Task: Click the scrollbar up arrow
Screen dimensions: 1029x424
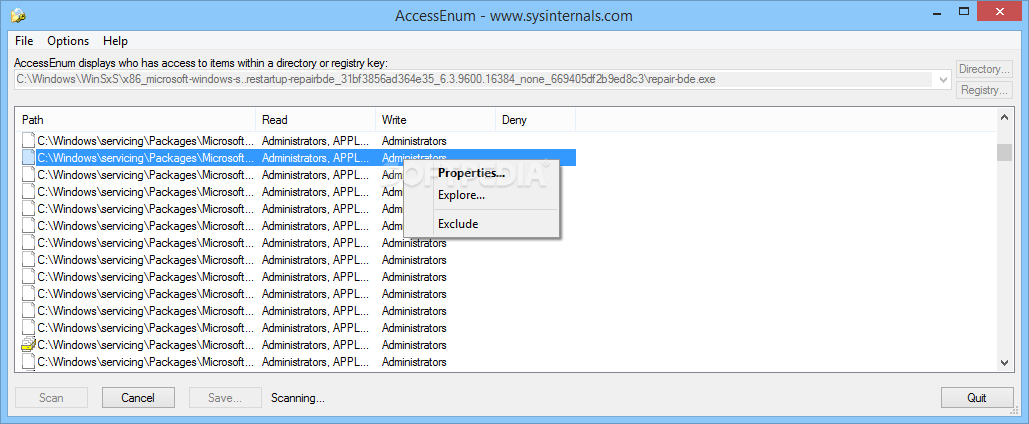Action: pyautogui.click(x=1004, y=118)
